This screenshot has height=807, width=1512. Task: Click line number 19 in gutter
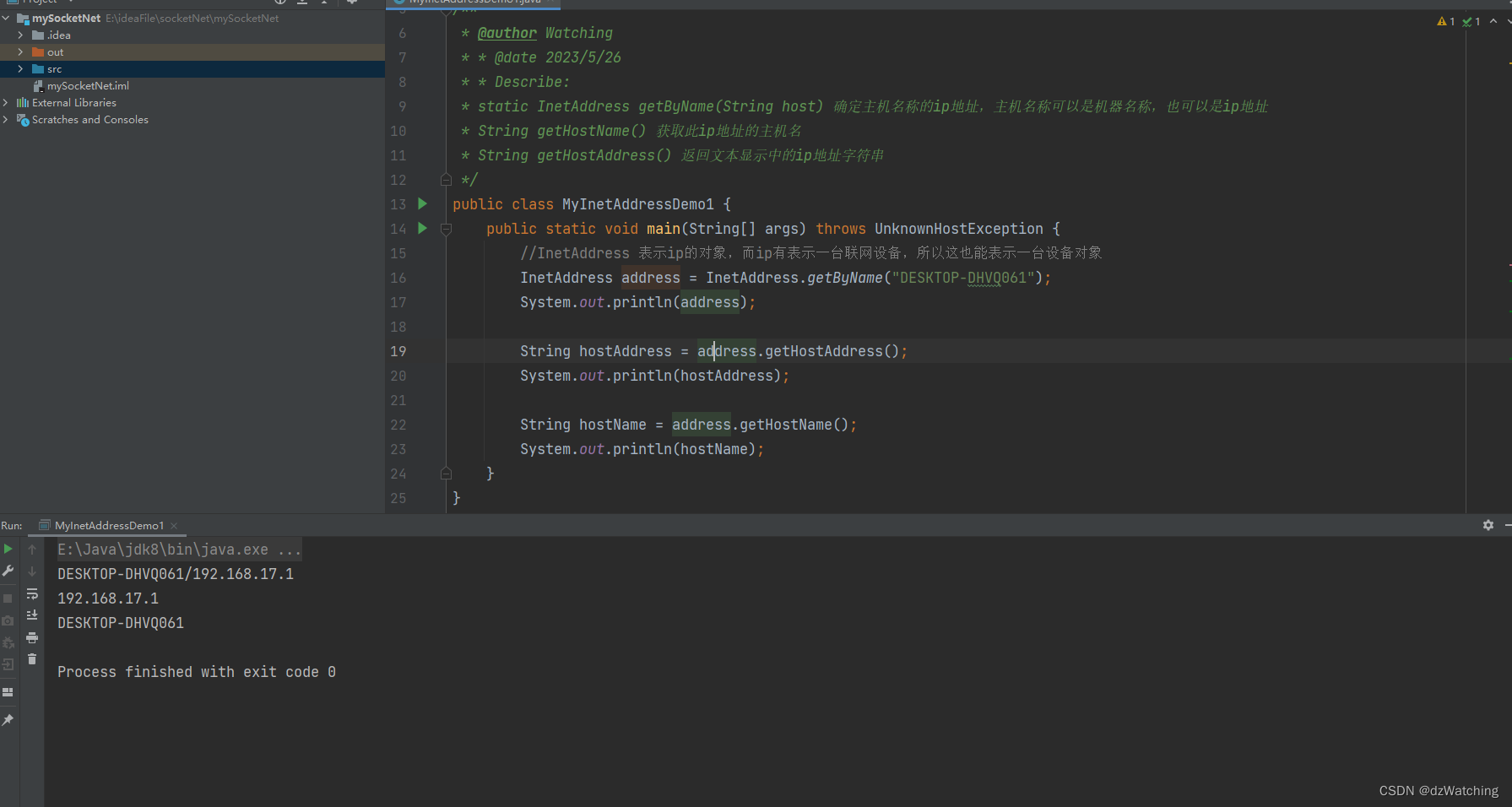[x=398, y=351]
